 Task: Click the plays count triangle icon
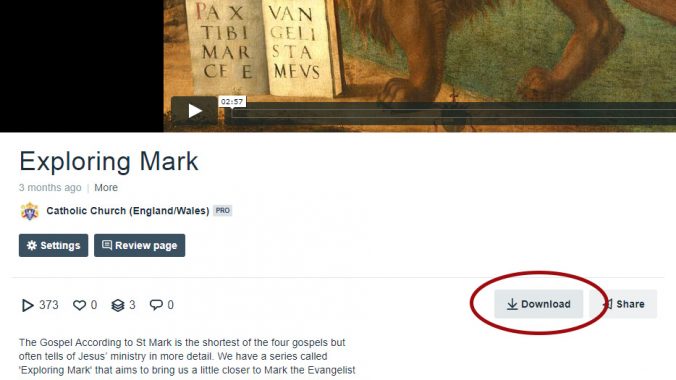pyautogui.click(x=27, y=305)
